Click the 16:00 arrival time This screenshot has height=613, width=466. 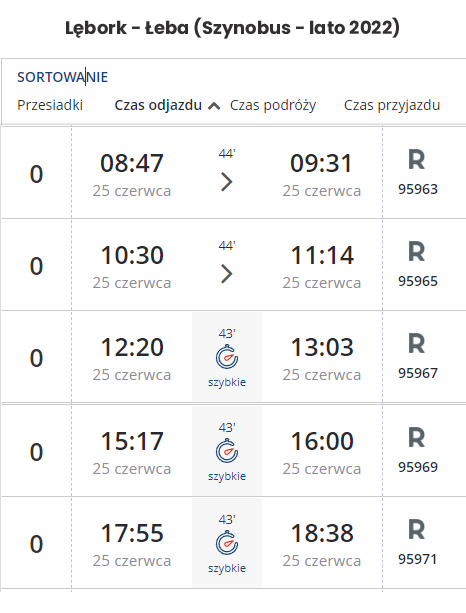322,441
